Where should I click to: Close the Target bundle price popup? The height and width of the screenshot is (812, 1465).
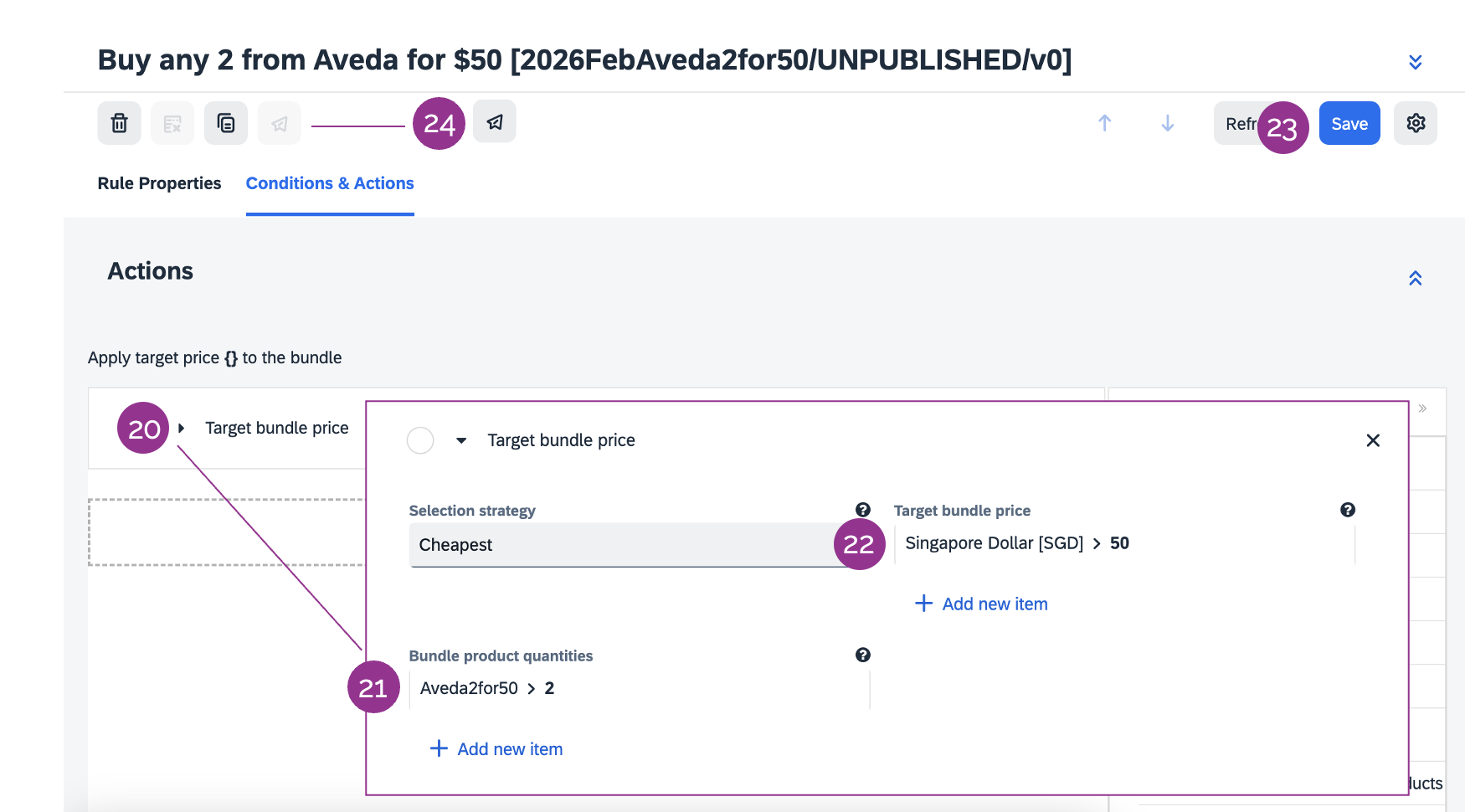coord(1373,440)
